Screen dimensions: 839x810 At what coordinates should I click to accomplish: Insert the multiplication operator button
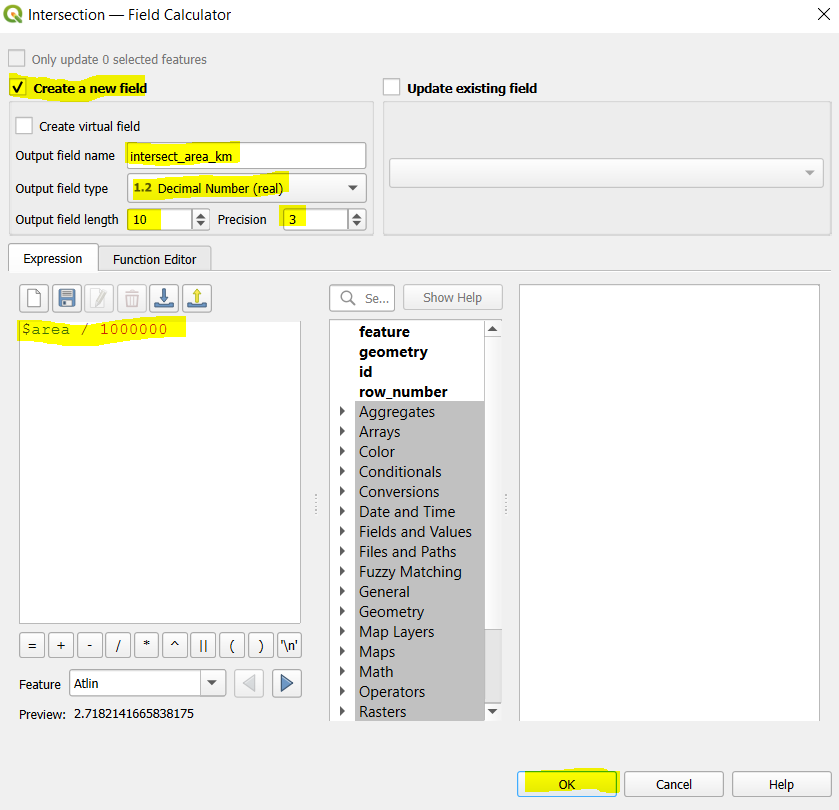coord(146,646)
